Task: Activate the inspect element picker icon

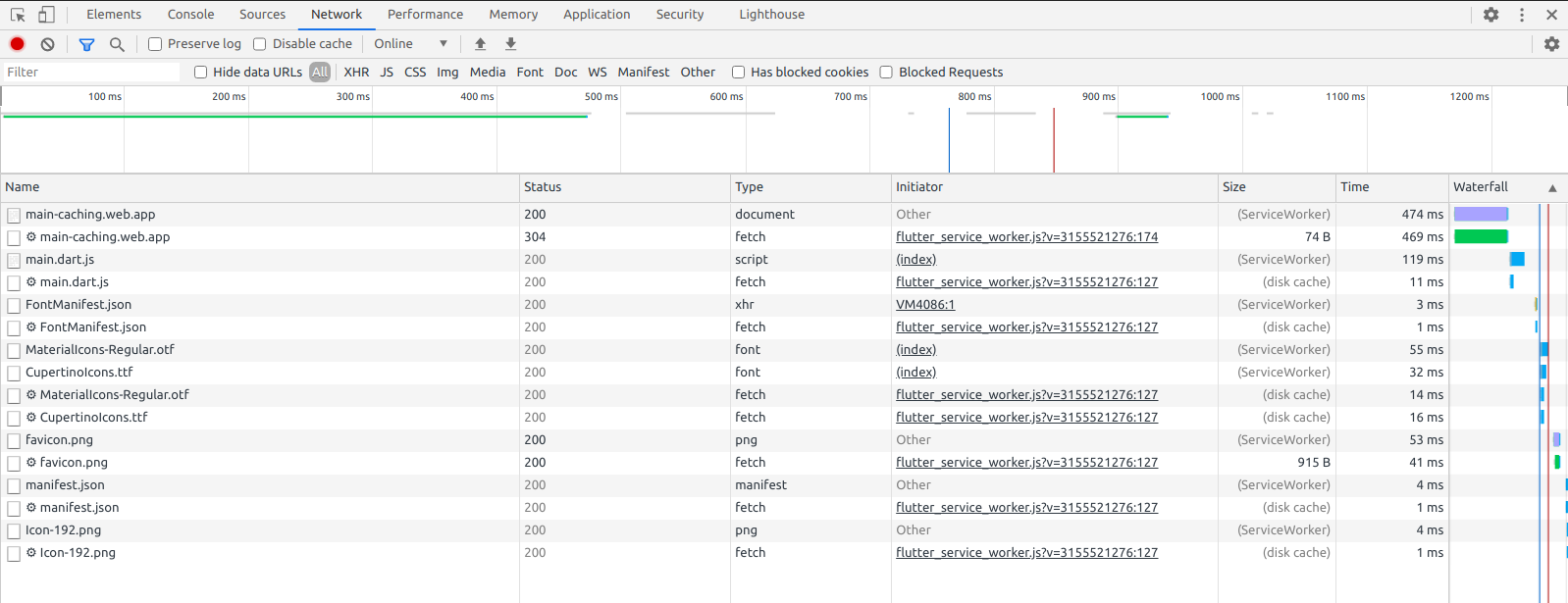Action: (x=18, y=15)
